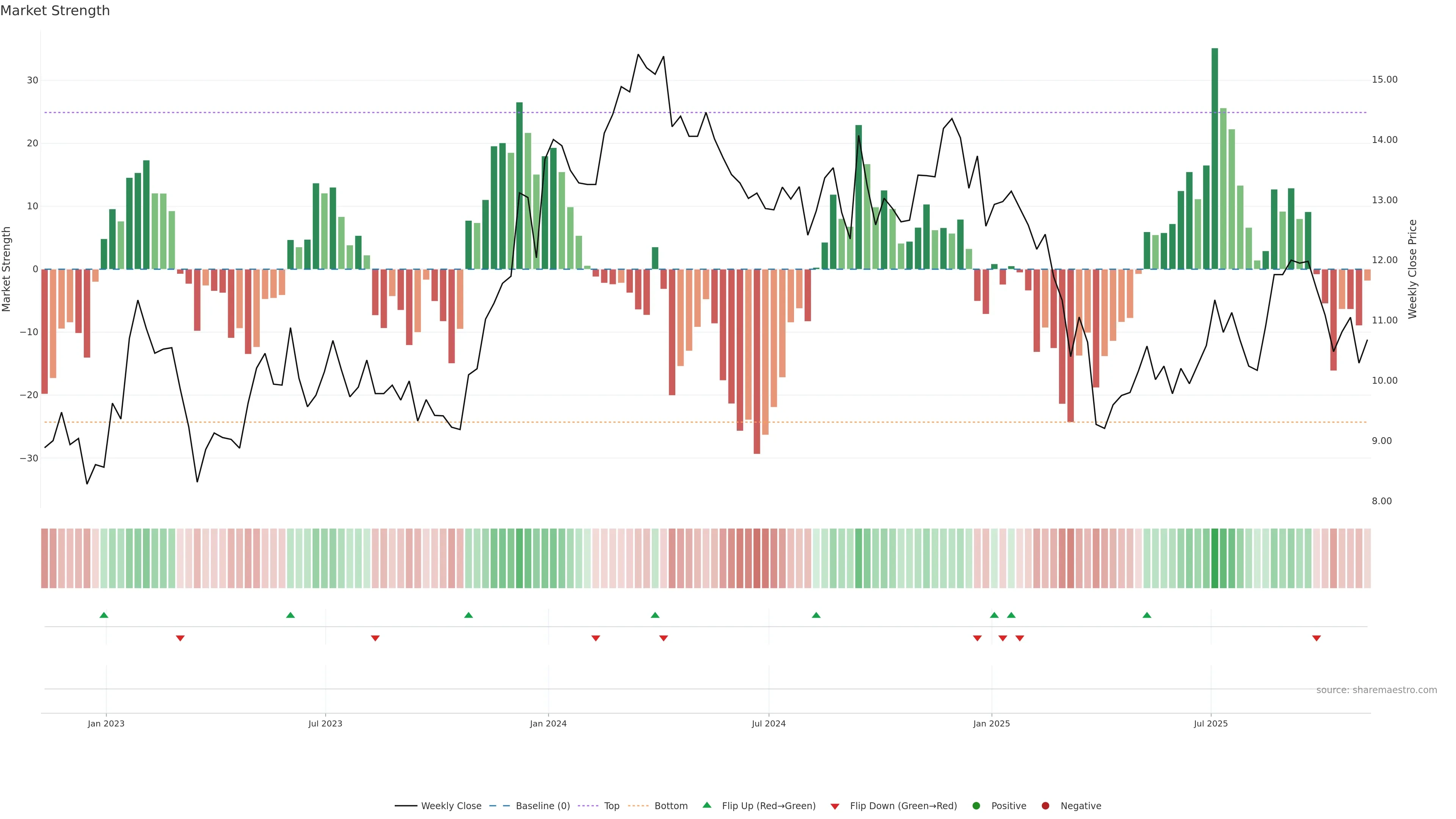
Task: Click the tallest green bar in July 2025
Action: 1214,158
